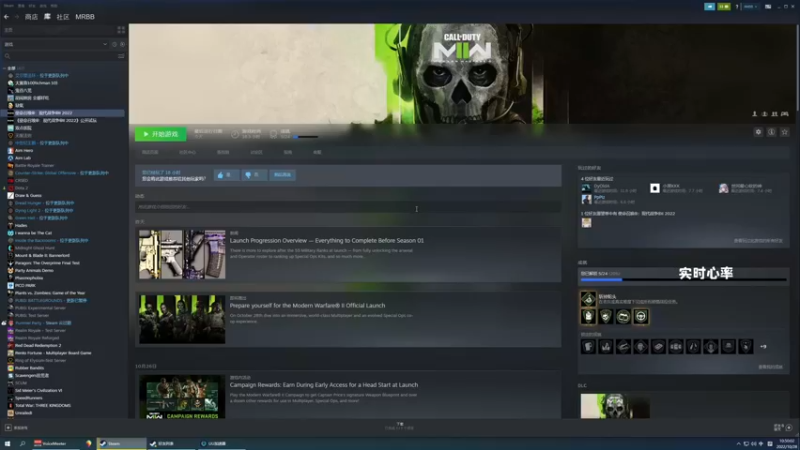Click the add game plus icon at bottom left
The height and width of the screenshot is (450, 800).
8,428
